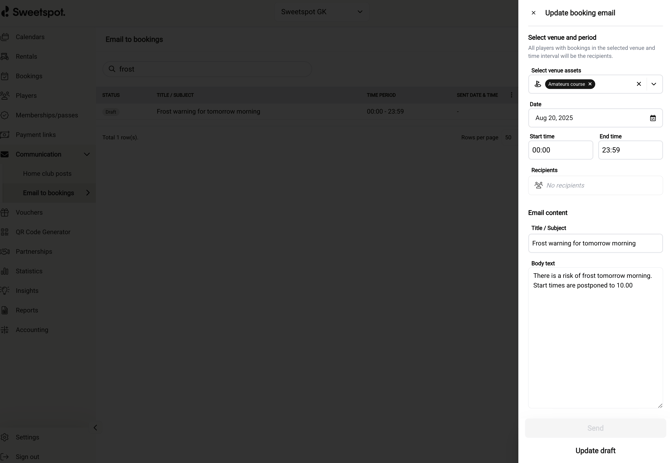
Task: Click Update draft
Action: tap(595, 451)
